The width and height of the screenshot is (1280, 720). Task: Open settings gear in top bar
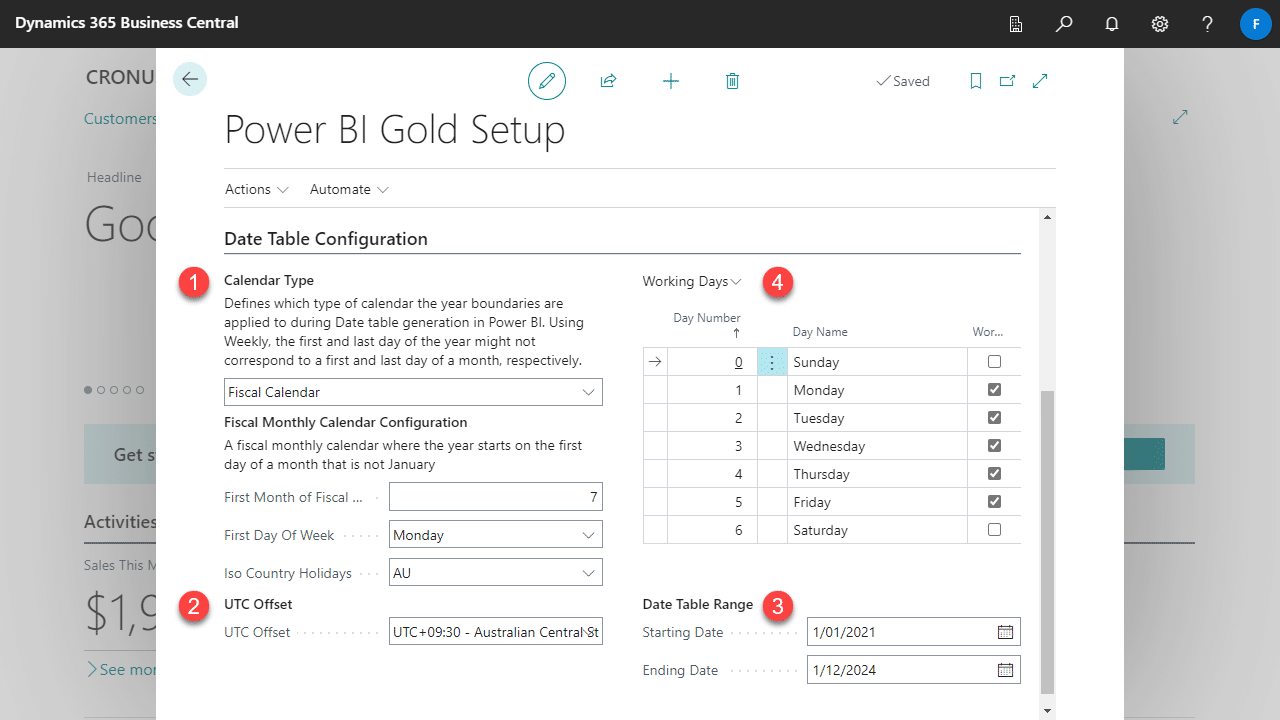tap(1160, 24)
